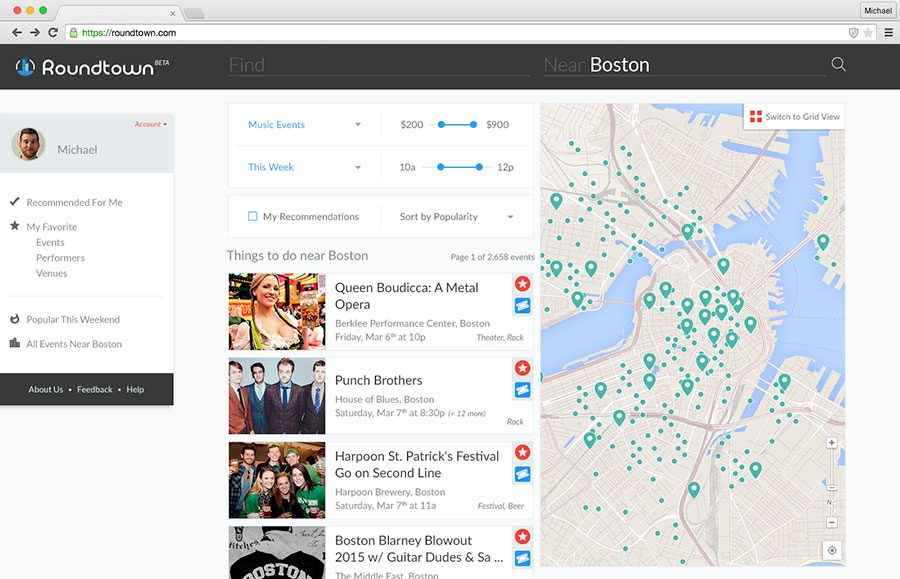Click Michael user button in browser
The height and width of the screenshot is (579, 900).
tap(878, 10)
